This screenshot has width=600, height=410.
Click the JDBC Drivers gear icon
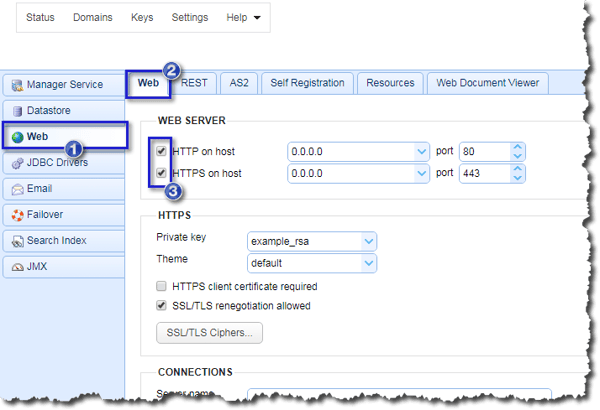click(17, 163)
